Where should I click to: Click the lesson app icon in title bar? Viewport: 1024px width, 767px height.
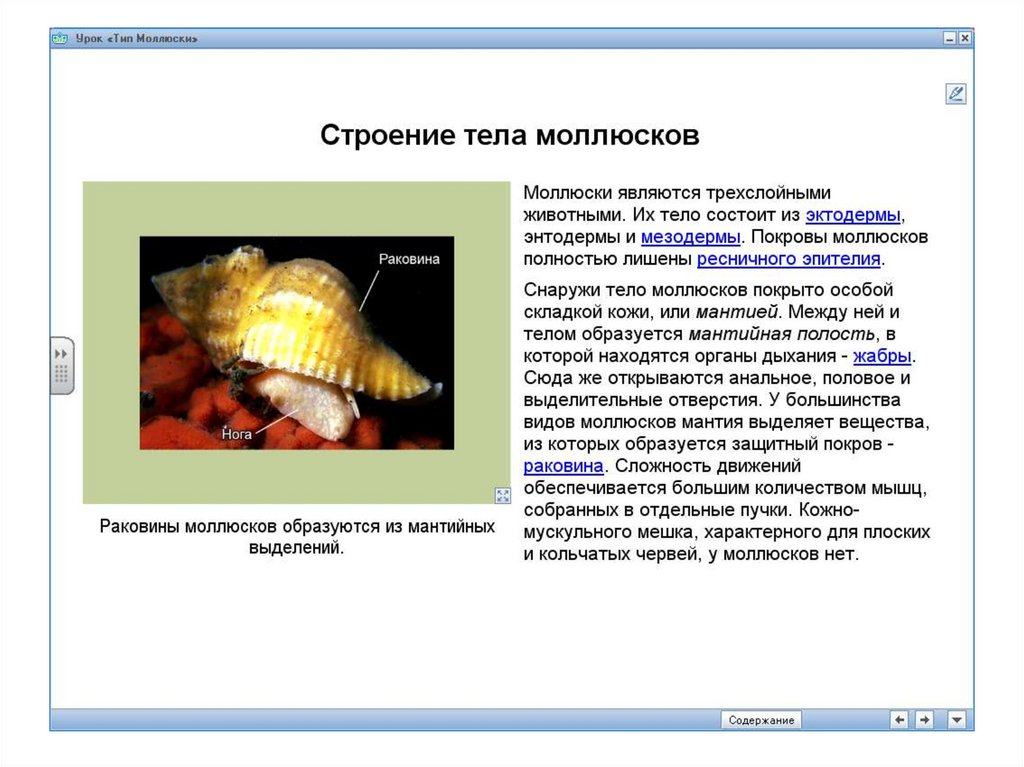tap(60, 38)
